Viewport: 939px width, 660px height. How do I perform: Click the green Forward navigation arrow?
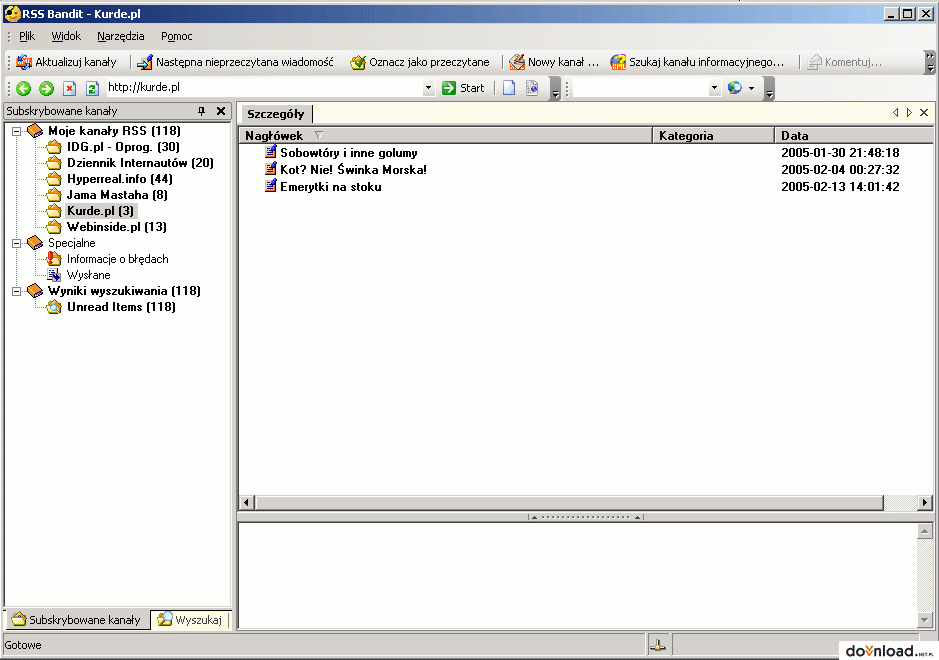point(46,89)
